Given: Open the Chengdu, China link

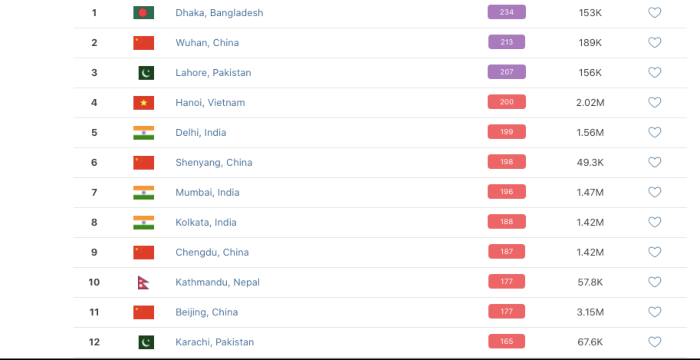Looking at the screenshot, I should (x=212, y=252).
